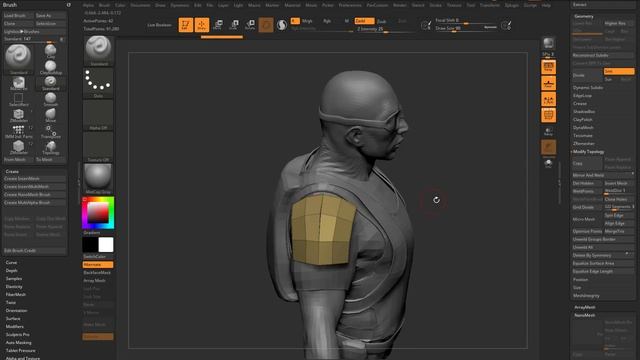Image resolution: width=640 pixels, height=360 pixels.
Task: Select the Topology brush
Action: (51, 147)
